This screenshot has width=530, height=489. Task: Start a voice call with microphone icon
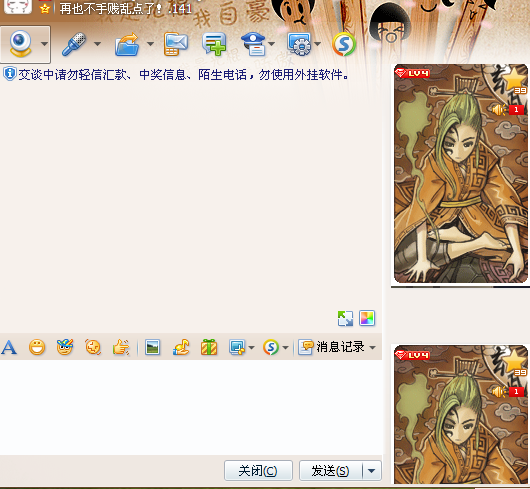coord(74,44)
